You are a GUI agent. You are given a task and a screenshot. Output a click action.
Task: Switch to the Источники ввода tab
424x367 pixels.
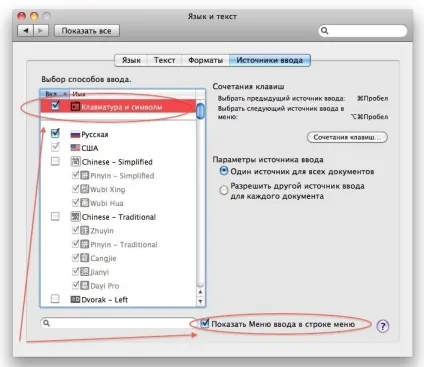tap(270, 60)
